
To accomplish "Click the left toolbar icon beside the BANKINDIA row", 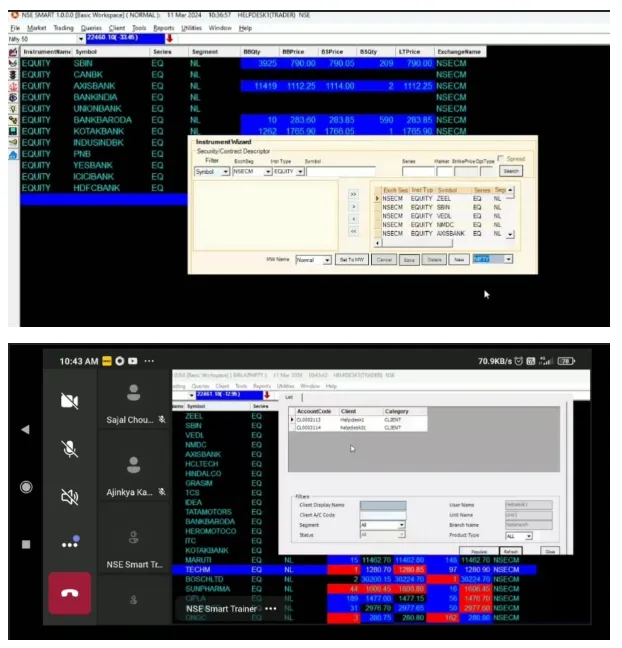I will [x=13, y=97].
